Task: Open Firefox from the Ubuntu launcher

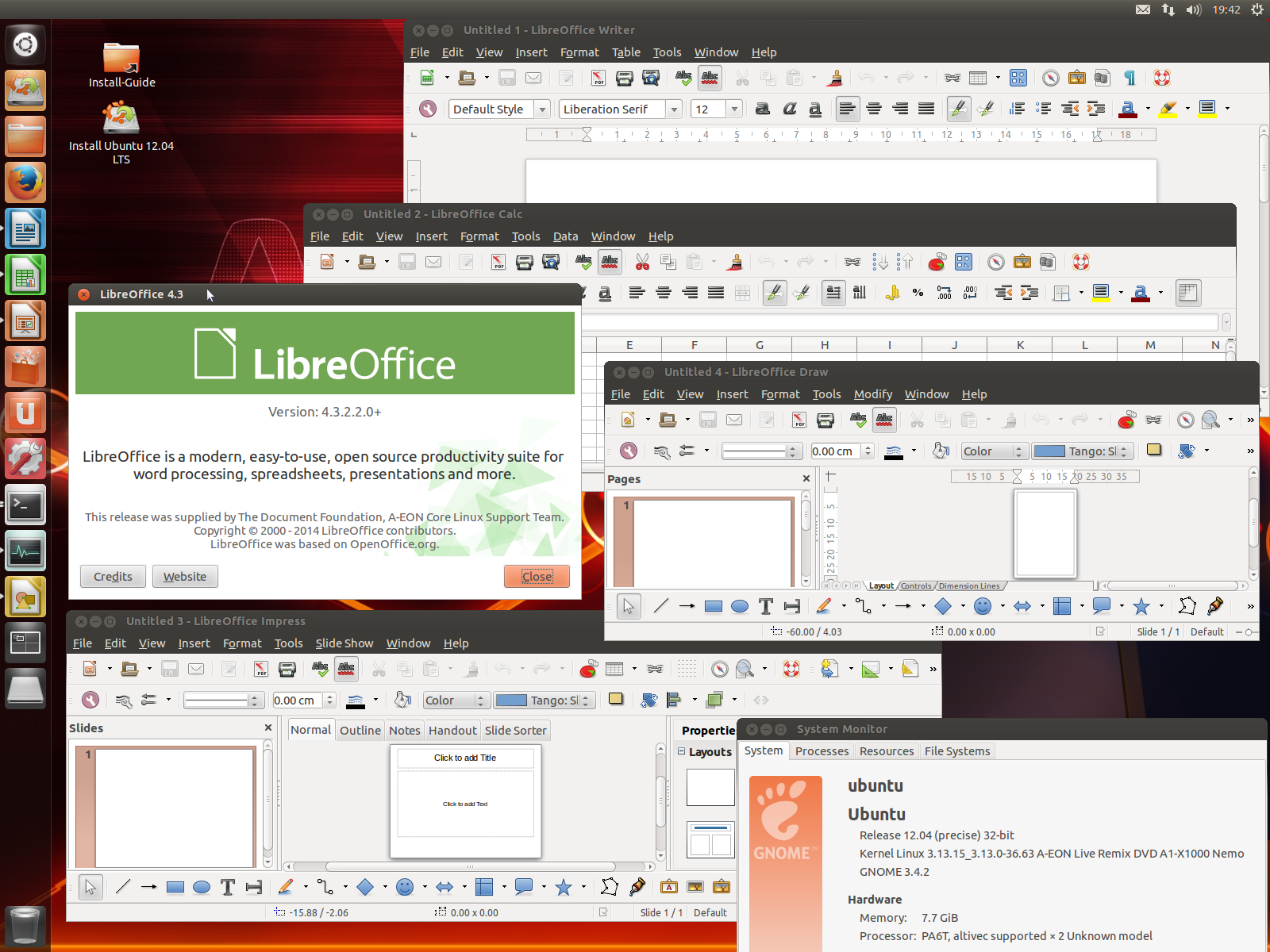Action: tap(25, 182)
